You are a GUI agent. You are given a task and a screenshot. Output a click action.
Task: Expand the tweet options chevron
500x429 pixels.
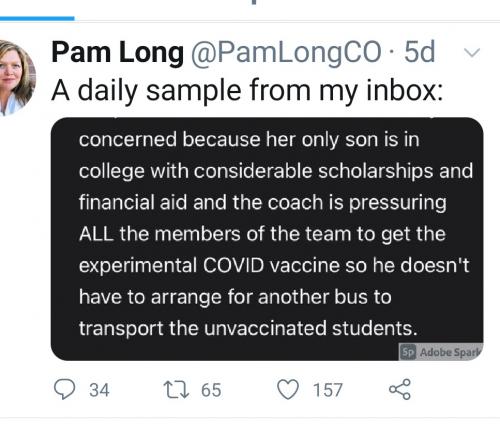pos(472,53)
